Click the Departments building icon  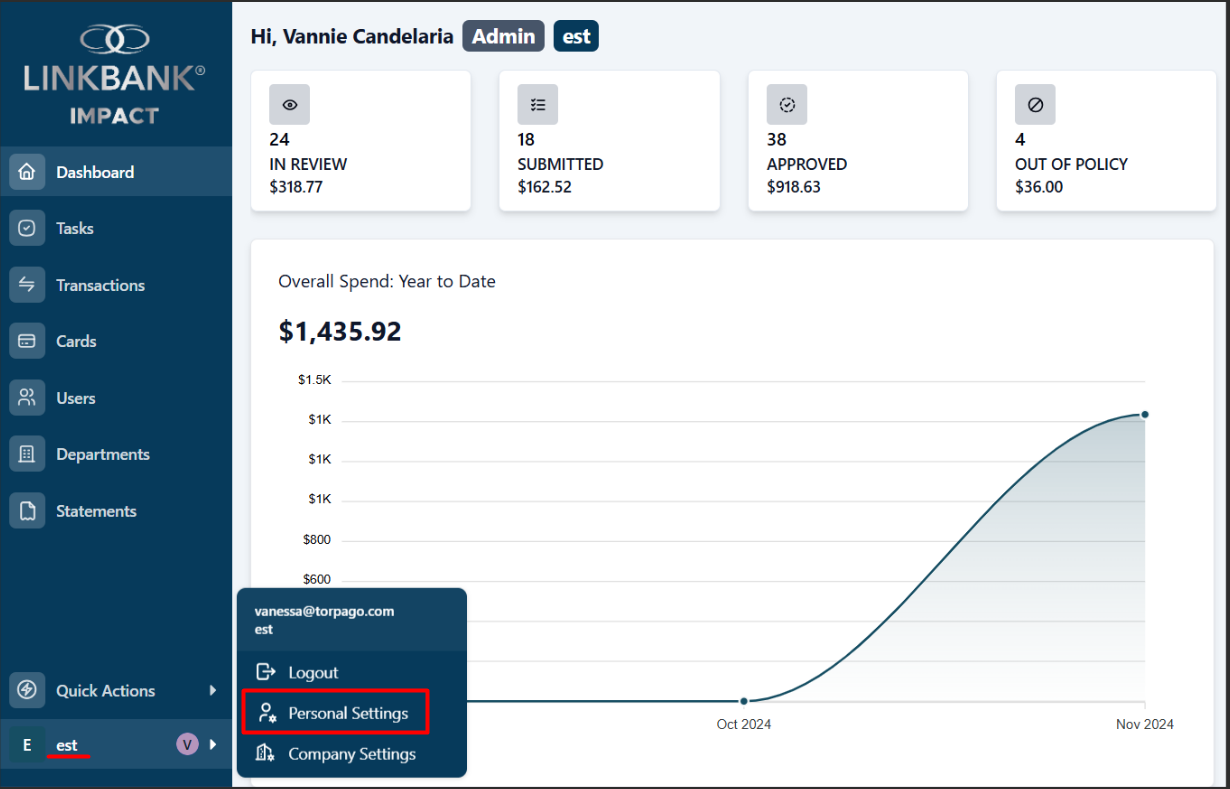tap(27, 455)
